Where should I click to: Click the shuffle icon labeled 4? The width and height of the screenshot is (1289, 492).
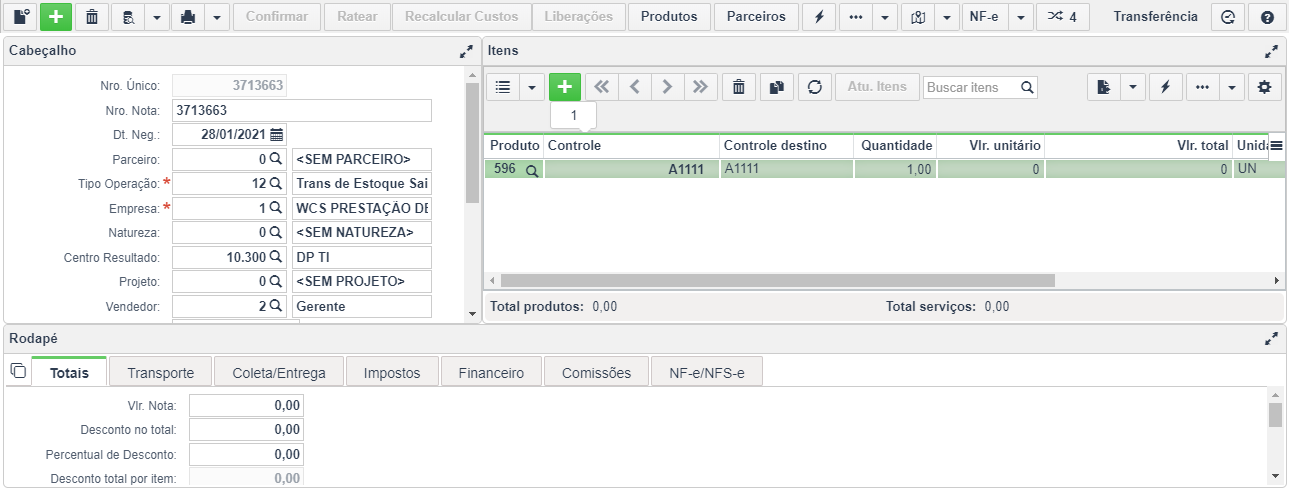pos(1062,17)
